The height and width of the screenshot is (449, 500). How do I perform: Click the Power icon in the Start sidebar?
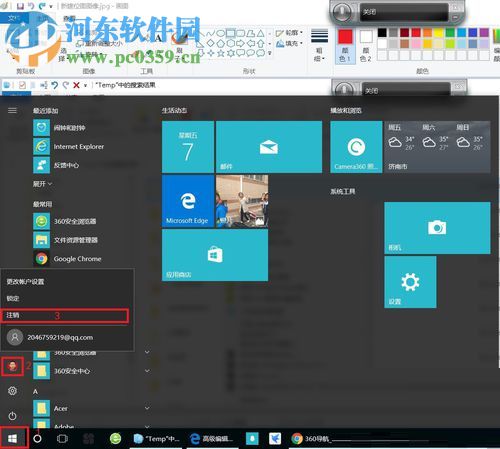(12, 416)
